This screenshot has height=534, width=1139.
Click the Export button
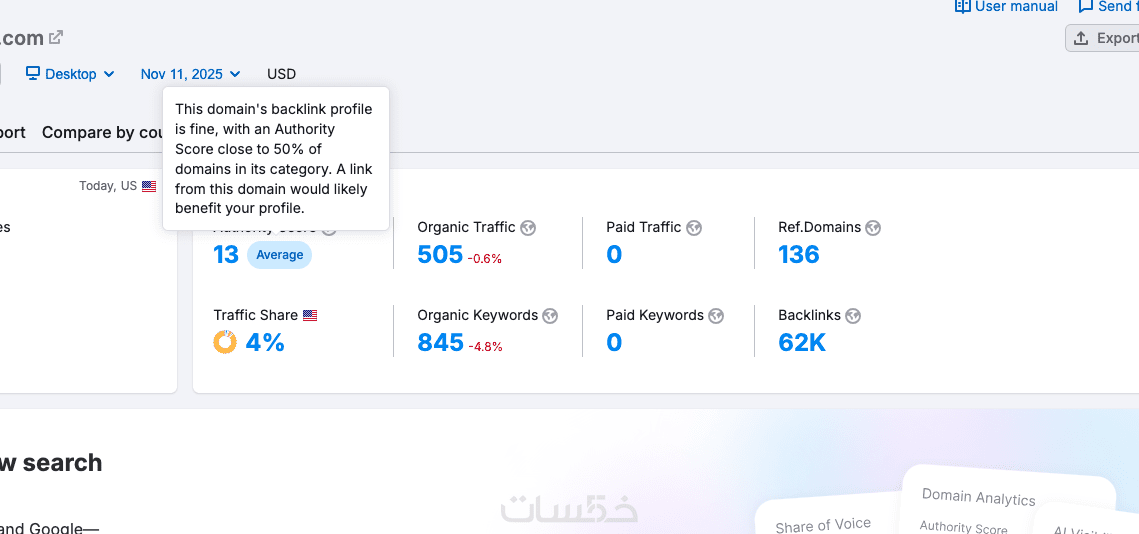1104,38
